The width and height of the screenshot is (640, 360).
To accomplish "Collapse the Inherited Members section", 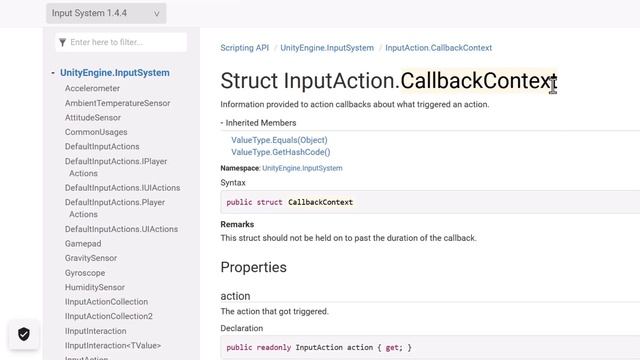I will 222,123.
